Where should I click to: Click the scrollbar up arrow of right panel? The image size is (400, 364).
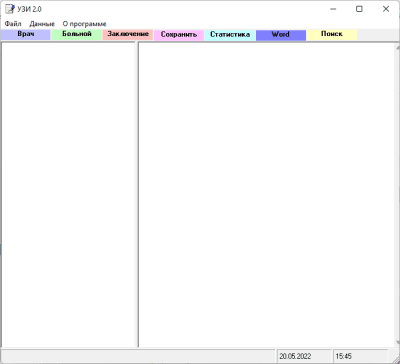397,47
